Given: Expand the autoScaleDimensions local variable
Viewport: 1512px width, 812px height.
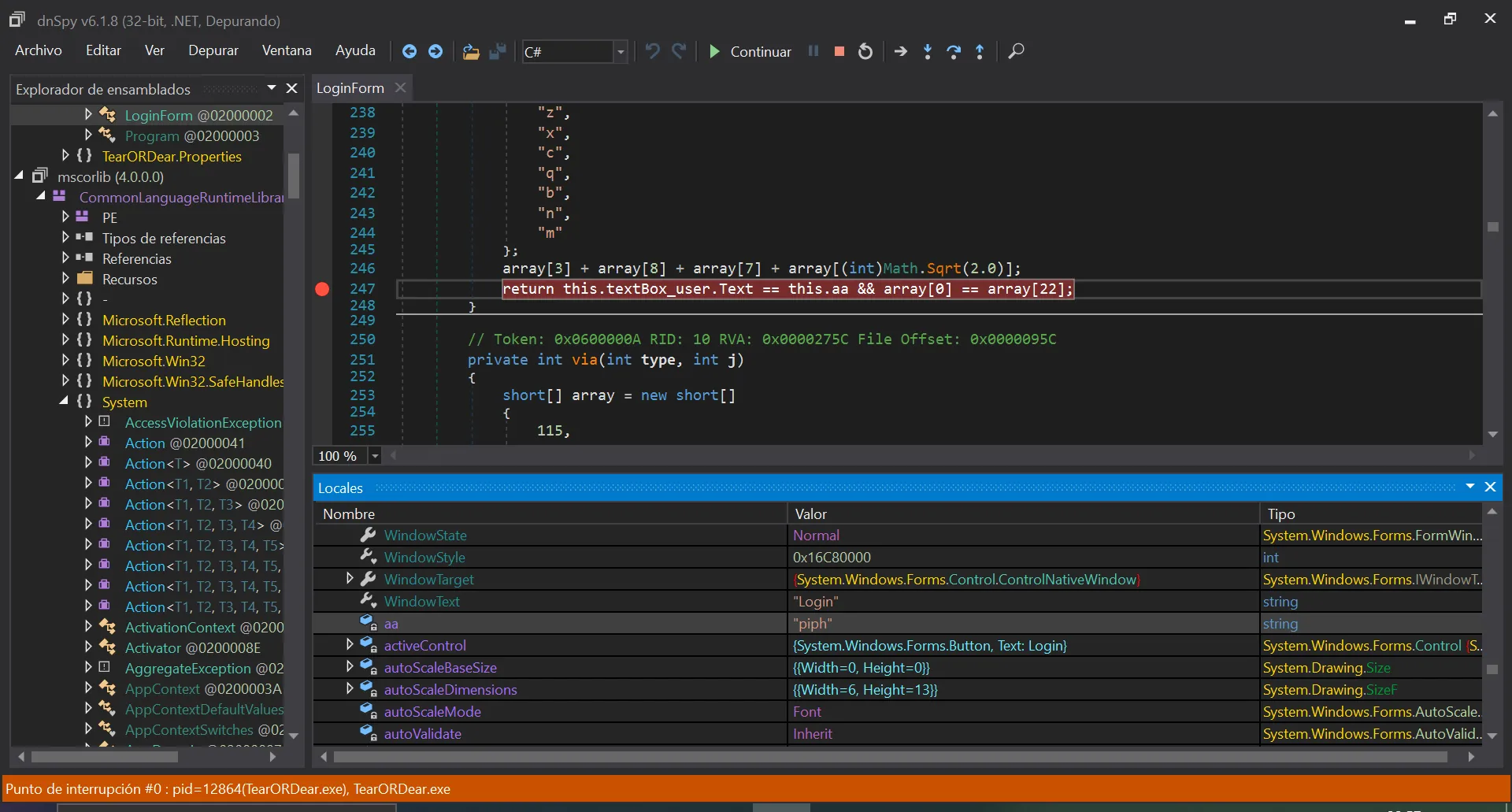Looking at the screenshot, I should click(350, 689).
